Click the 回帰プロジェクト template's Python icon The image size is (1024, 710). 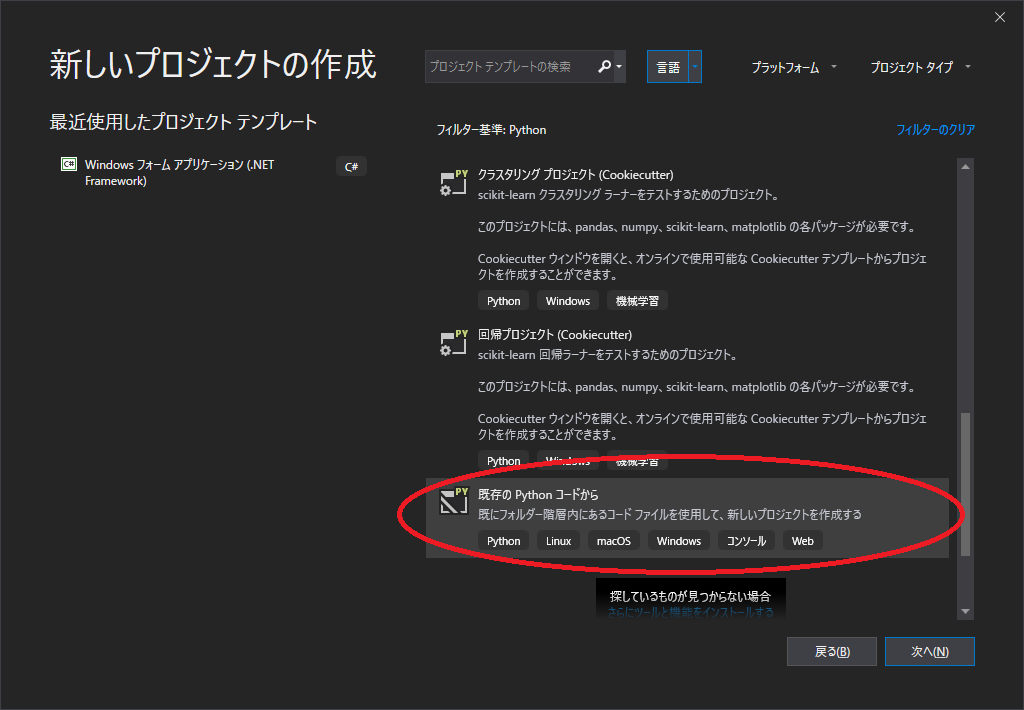click(455, 341)
